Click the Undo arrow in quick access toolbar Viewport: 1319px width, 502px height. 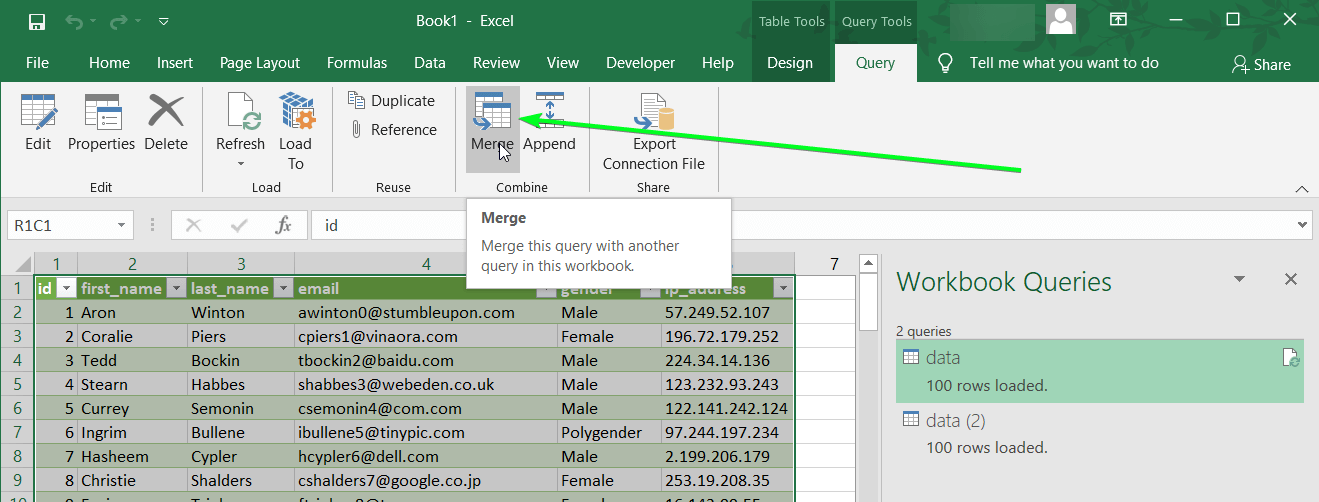tap(75, 21)
